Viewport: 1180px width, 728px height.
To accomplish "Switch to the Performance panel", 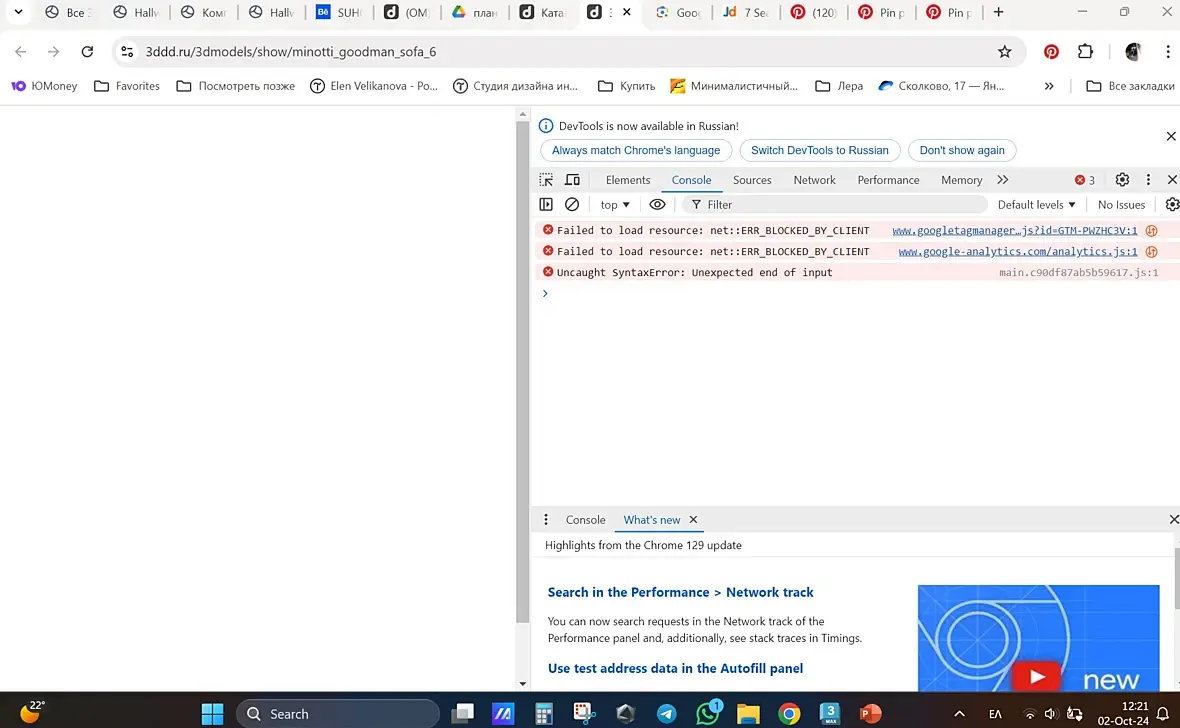I will point(888,180).
